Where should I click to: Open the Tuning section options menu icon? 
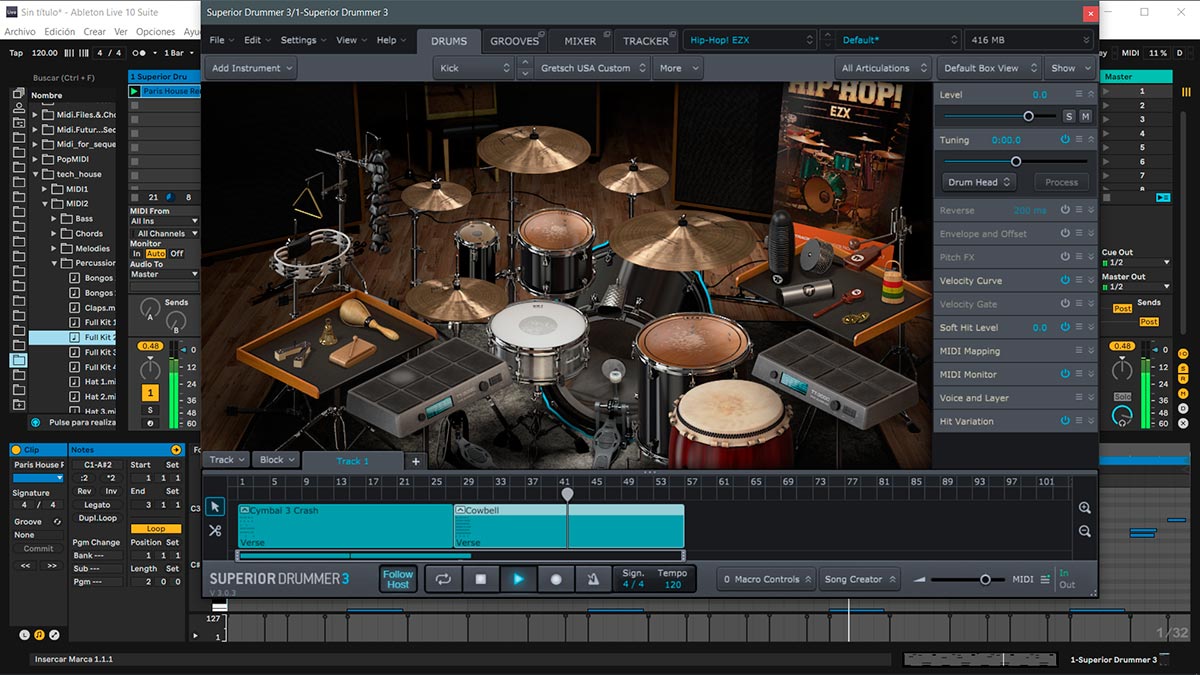1079,140
